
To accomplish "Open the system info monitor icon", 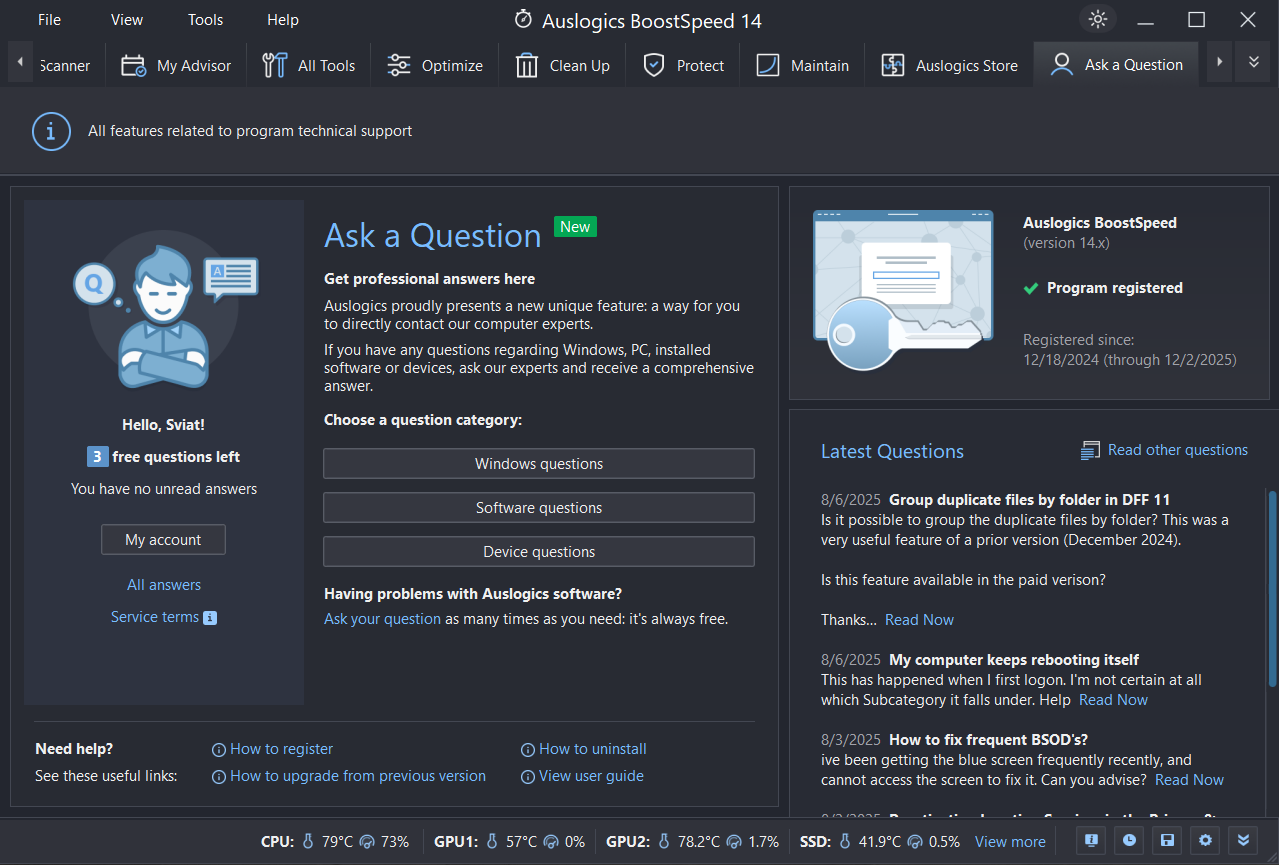I will coord(1091,840).
